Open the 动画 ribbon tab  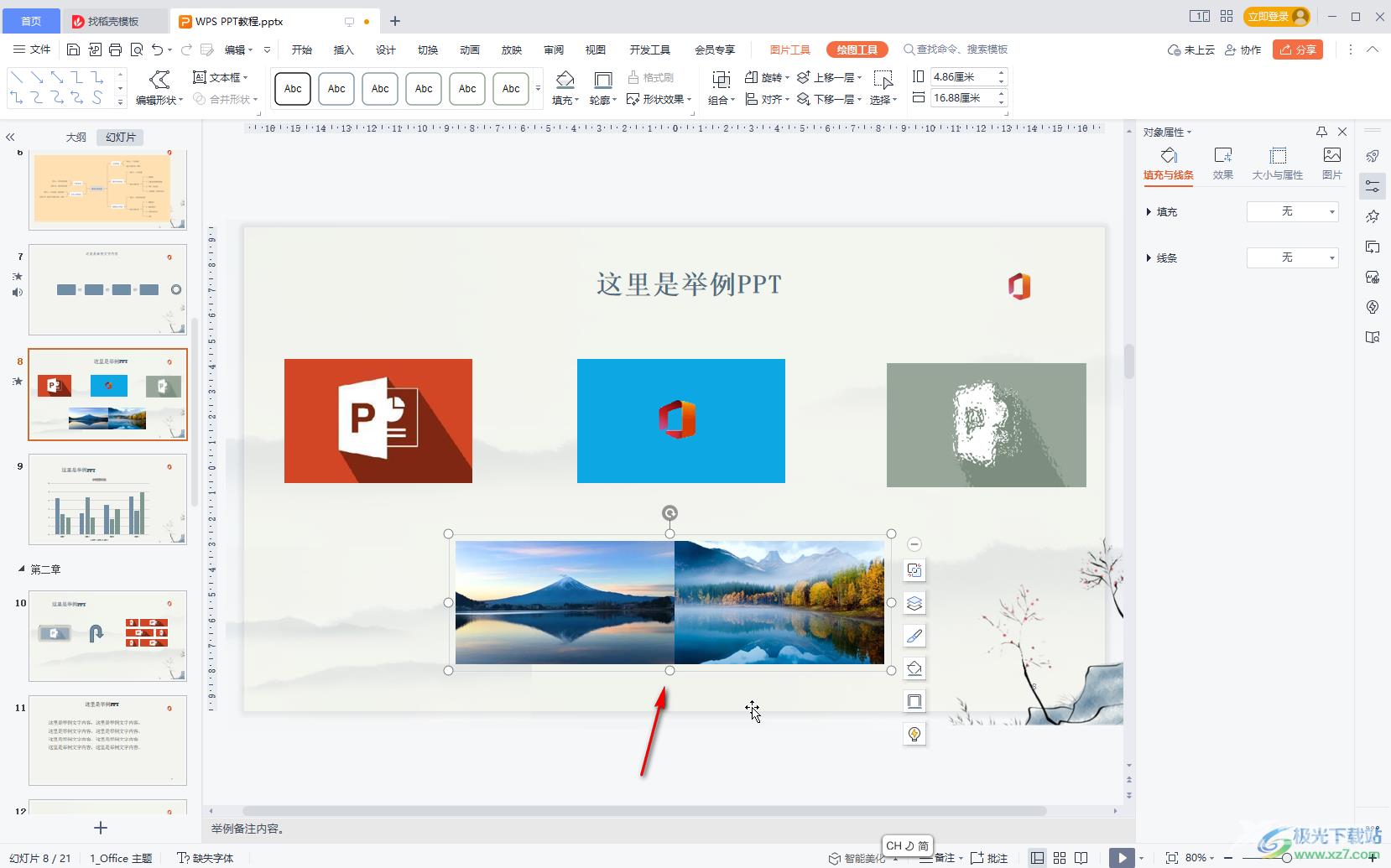pos(470,49)
